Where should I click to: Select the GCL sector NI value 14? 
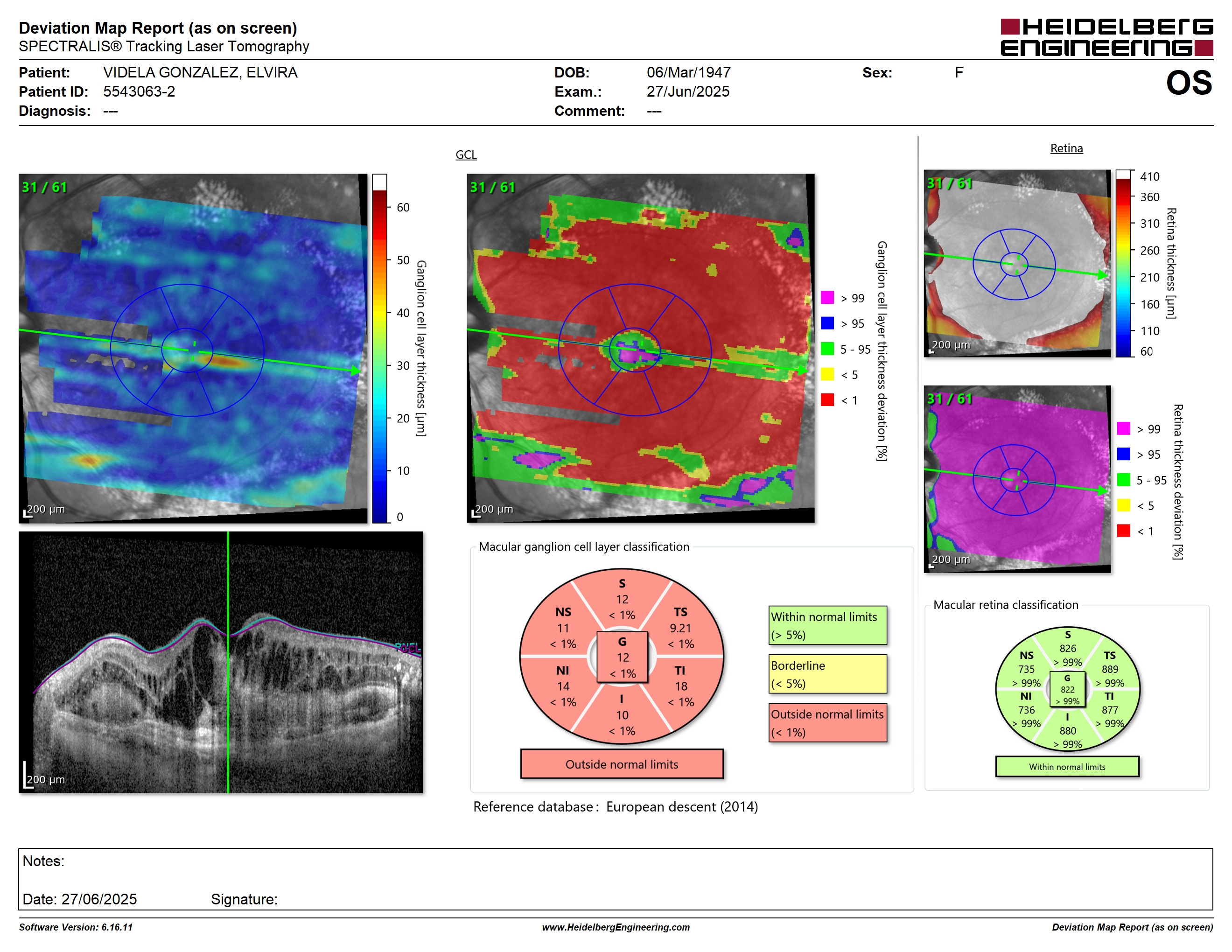(563, 686)
